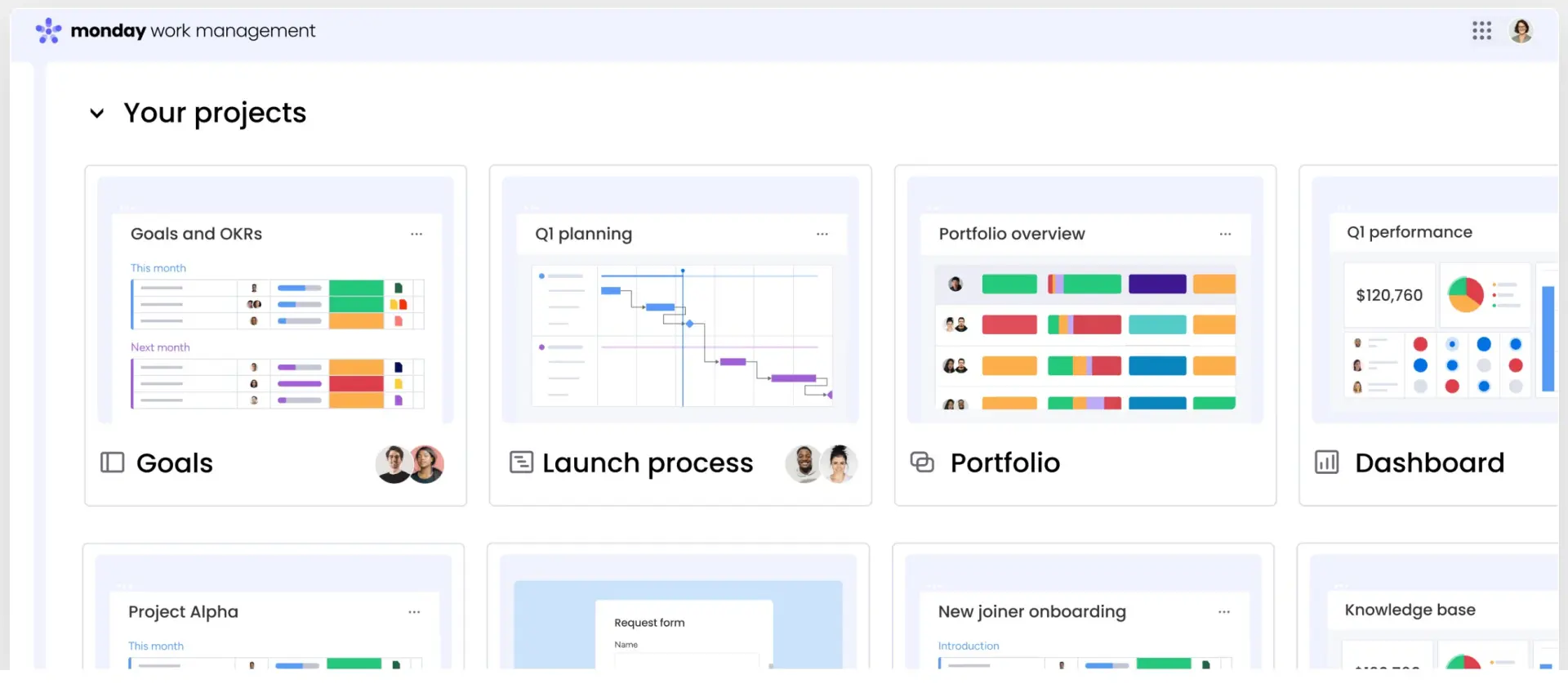Click the Goals members avatars
This screenshot has width=1568, height=684.
pyautogui.click(x=410, y=464)
